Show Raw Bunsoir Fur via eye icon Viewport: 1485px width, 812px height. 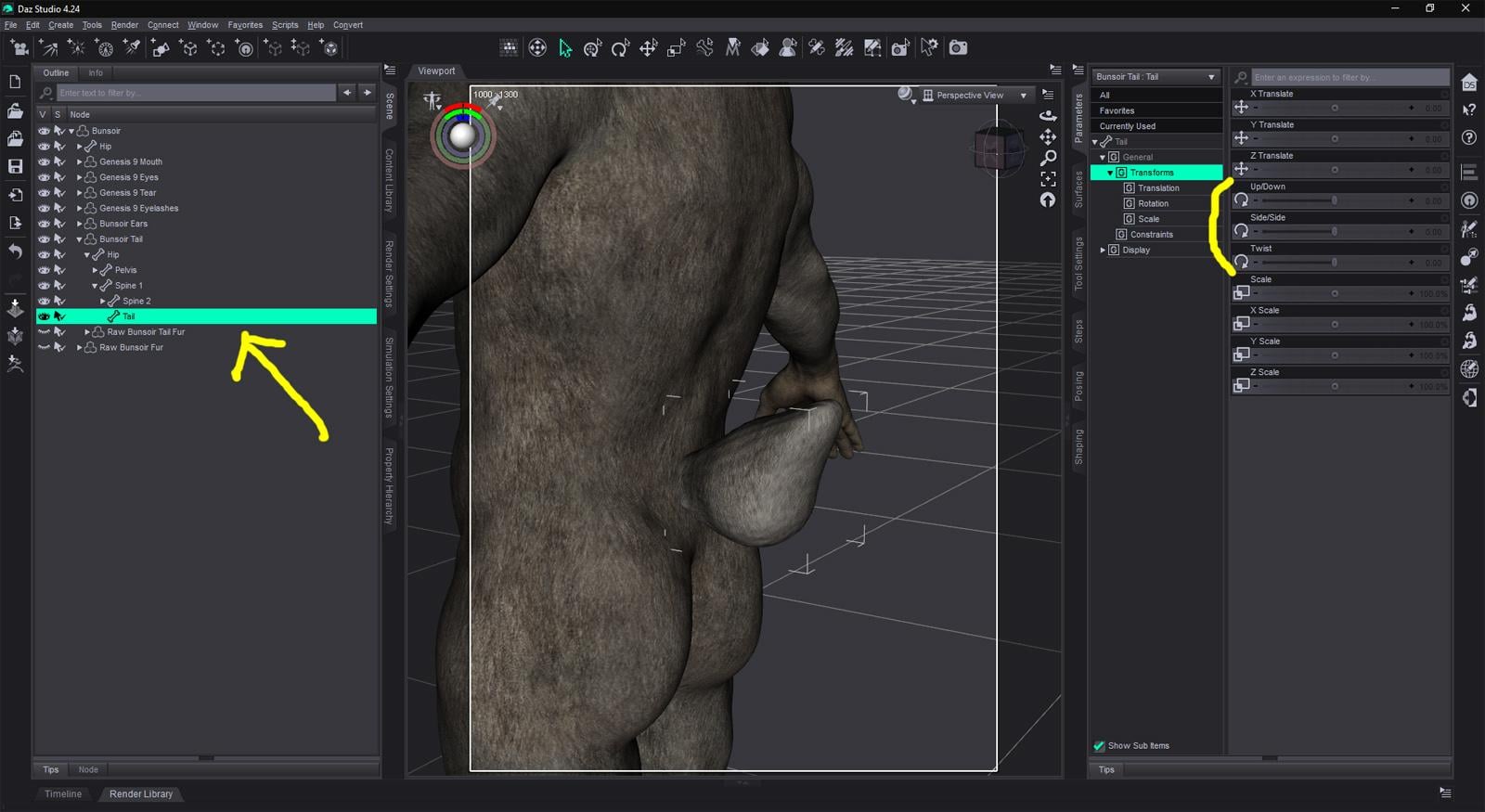click(x=44, y=347)
